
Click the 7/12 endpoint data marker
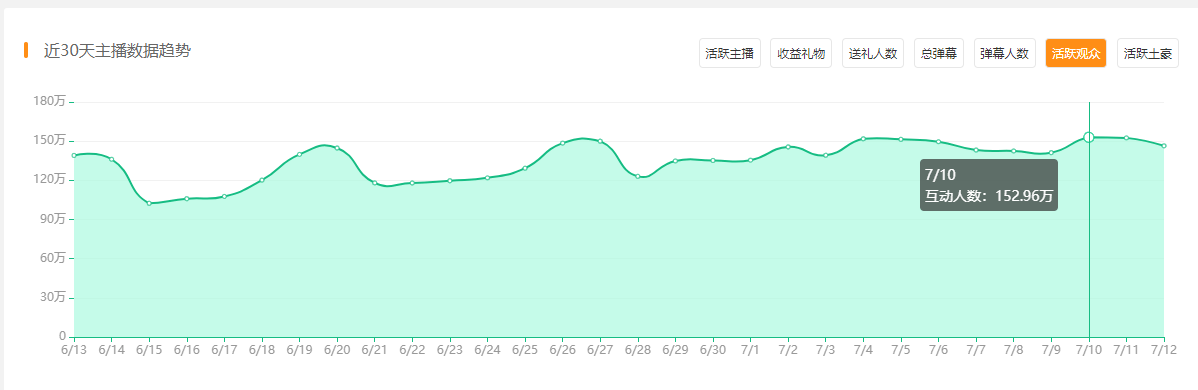click(1164, 145)
